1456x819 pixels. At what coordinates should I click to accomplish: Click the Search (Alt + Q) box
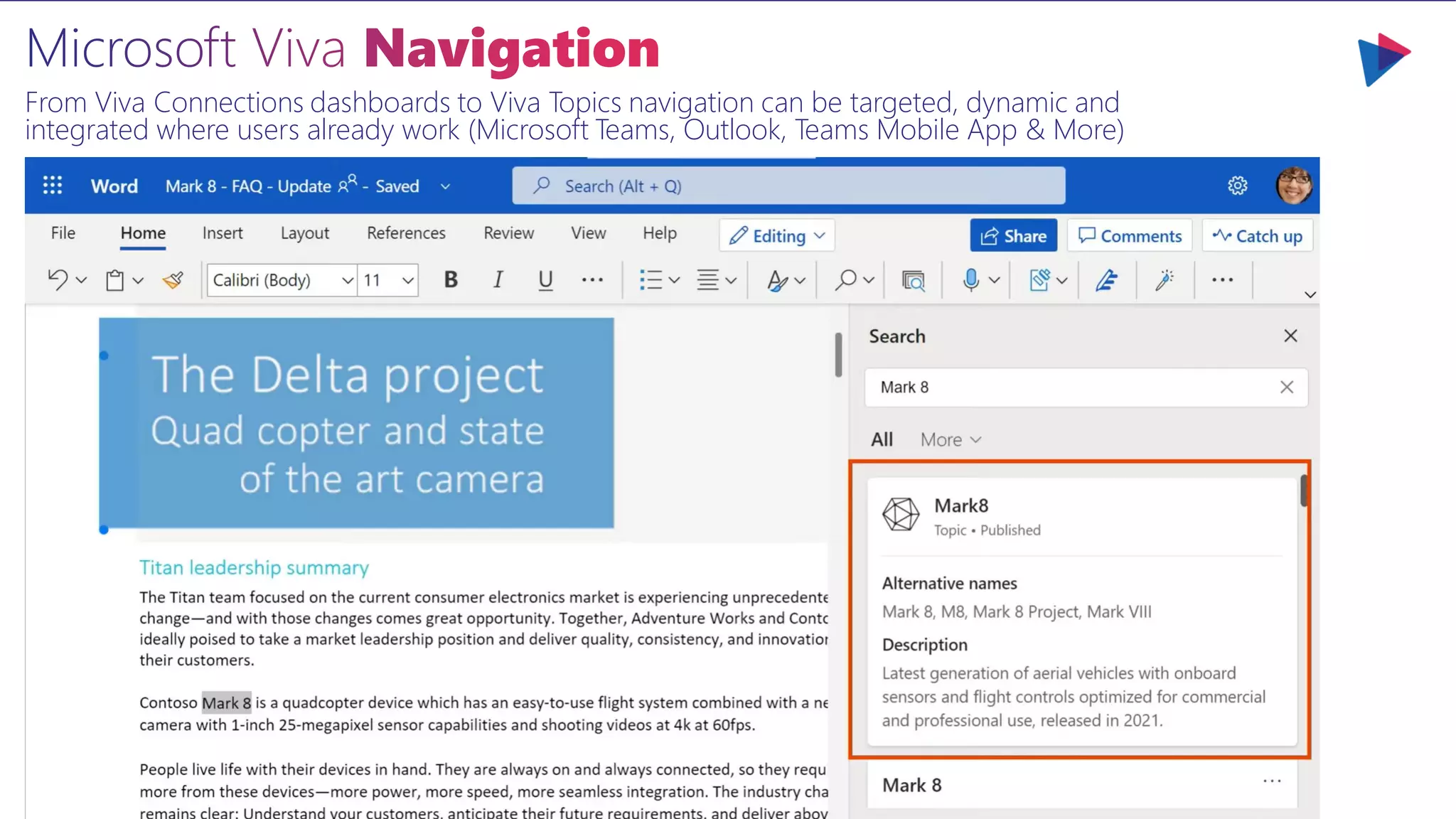(788, 186)
